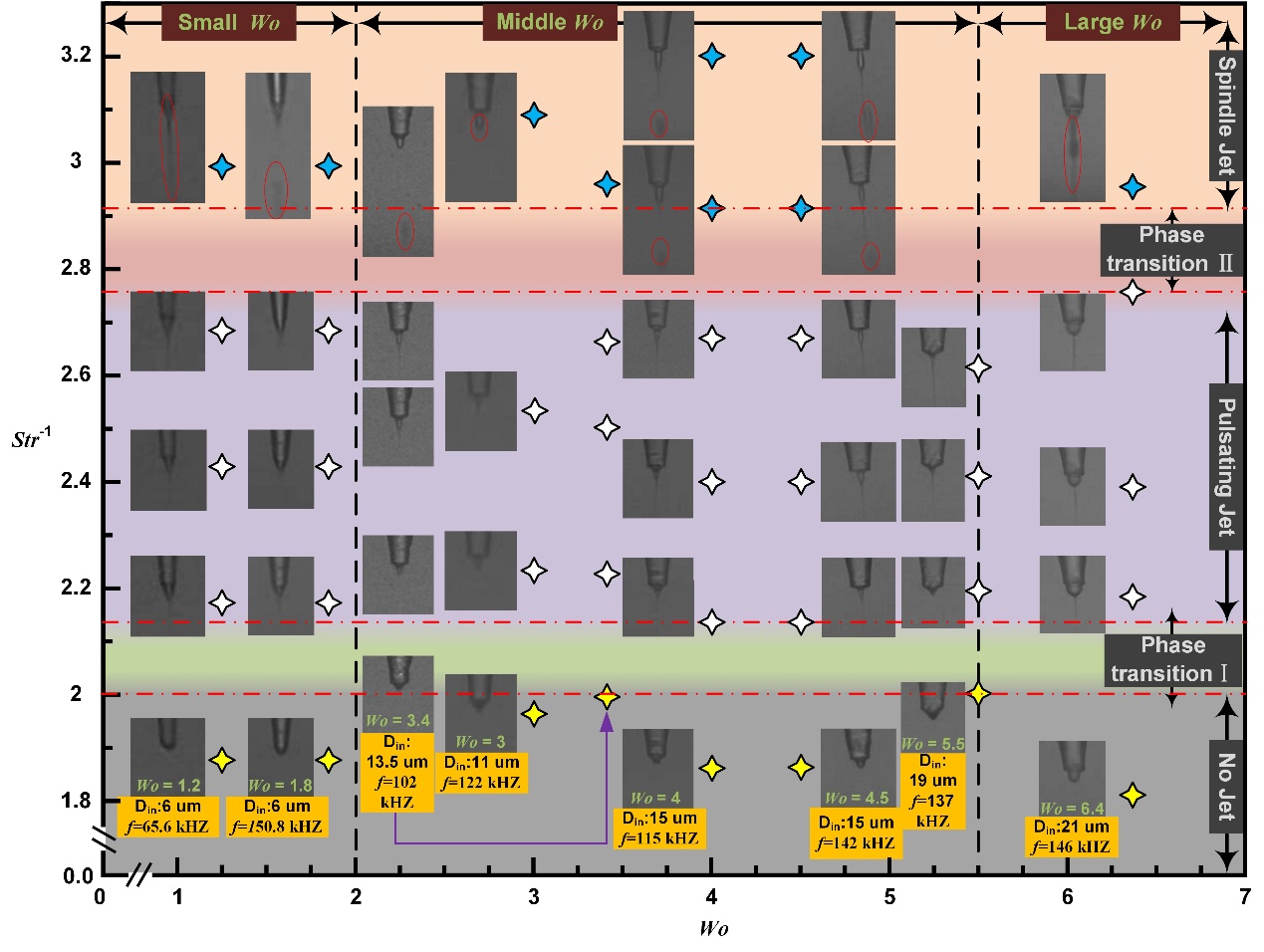Click the Spindle Jet vertical label
Viewport: 1264px width, 952px height.
tap(1226, 116)
